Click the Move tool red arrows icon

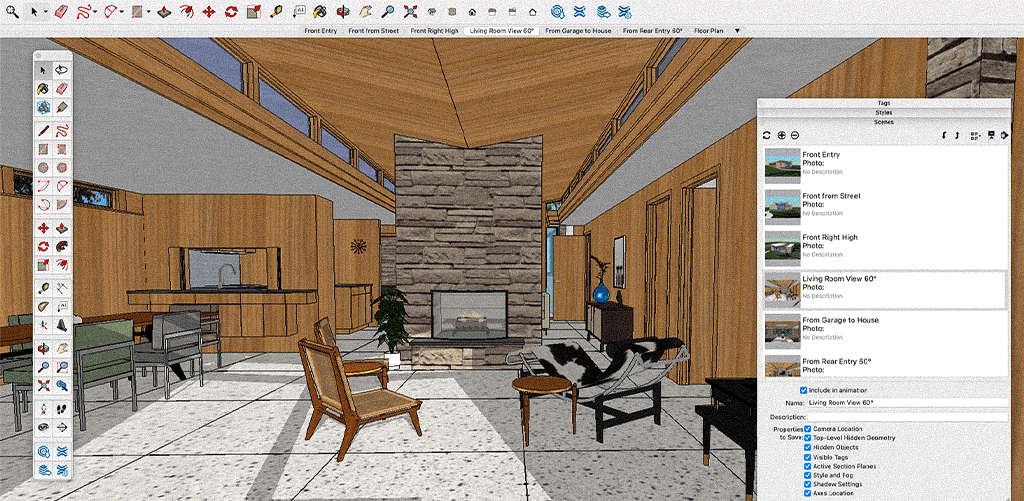[209, 12]
